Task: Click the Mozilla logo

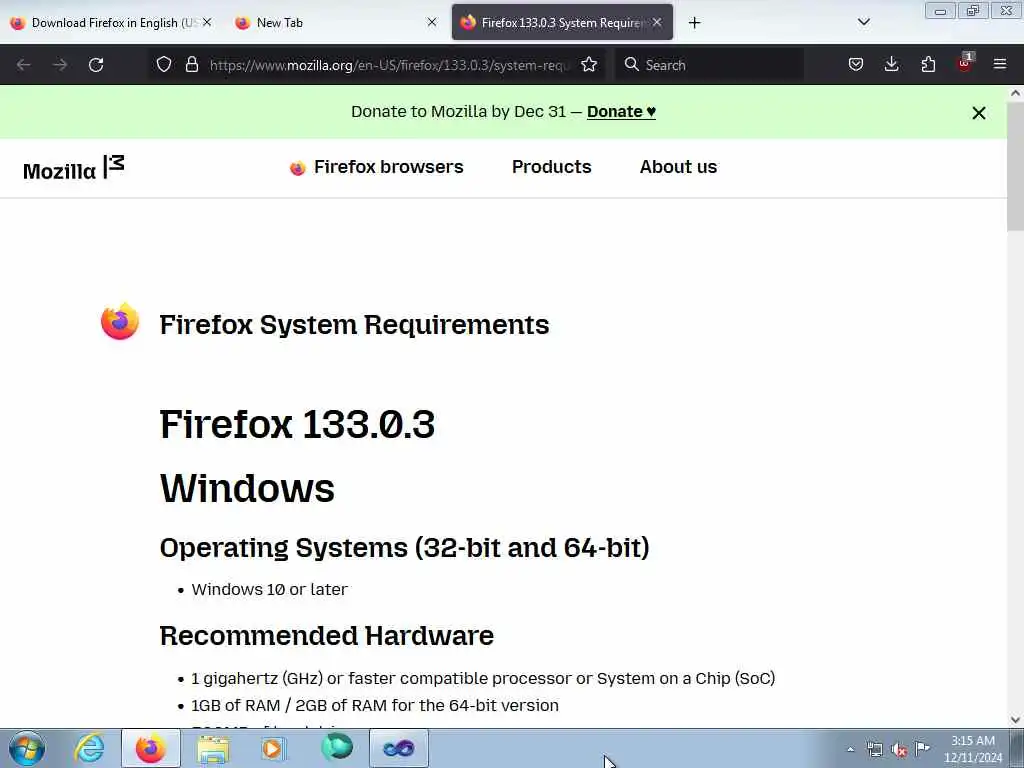Action: (x=73, y=168)
